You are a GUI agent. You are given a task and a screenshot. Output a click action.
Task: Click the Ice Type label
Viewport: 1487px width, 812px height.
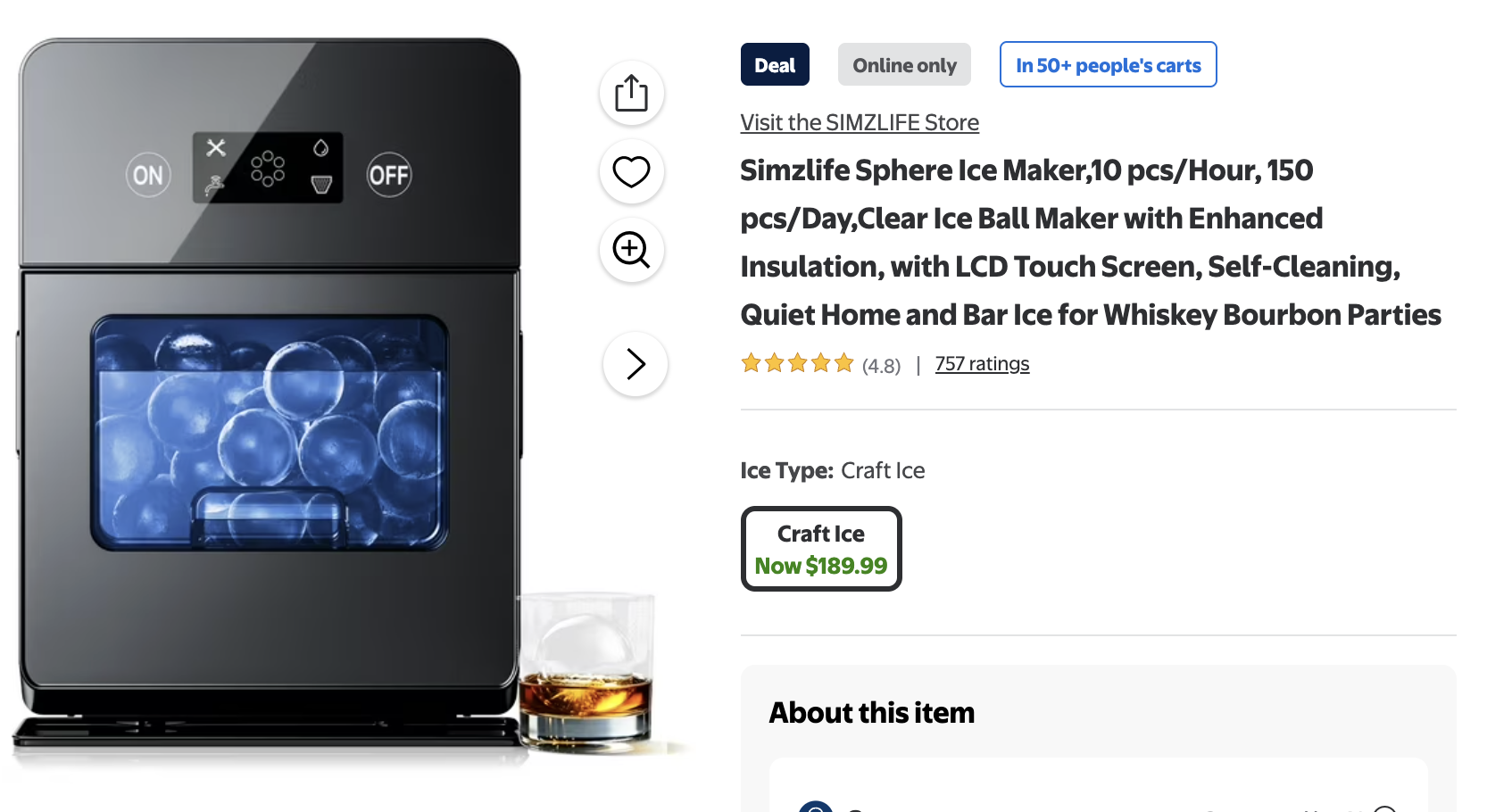(786, 470)
